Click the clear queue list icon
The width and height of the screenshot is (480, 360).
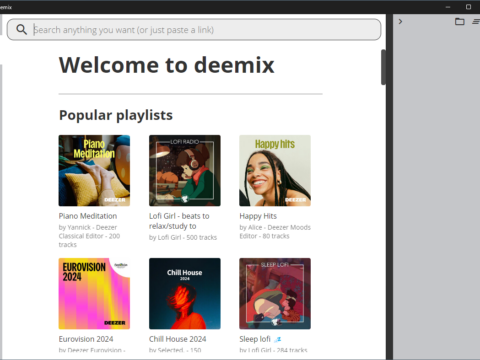point(476,22)
